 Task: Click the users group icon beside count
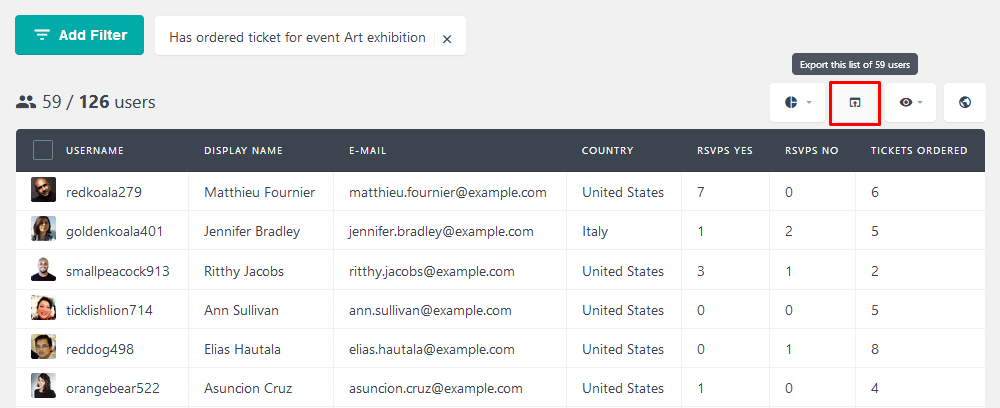26,101
